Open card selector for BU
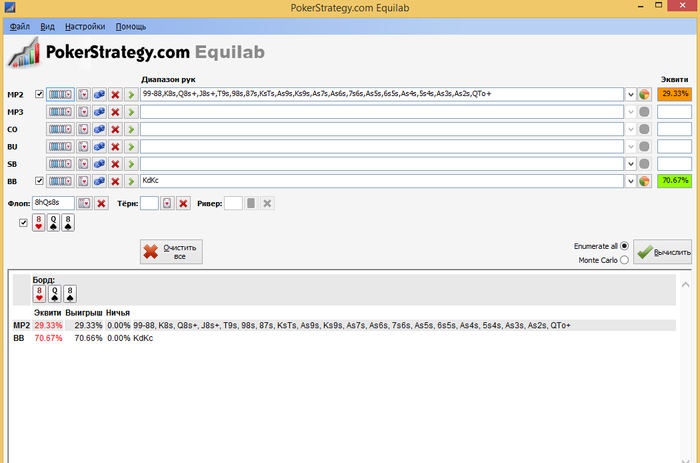This screenshot has height=463, width=700. point(83,147)
